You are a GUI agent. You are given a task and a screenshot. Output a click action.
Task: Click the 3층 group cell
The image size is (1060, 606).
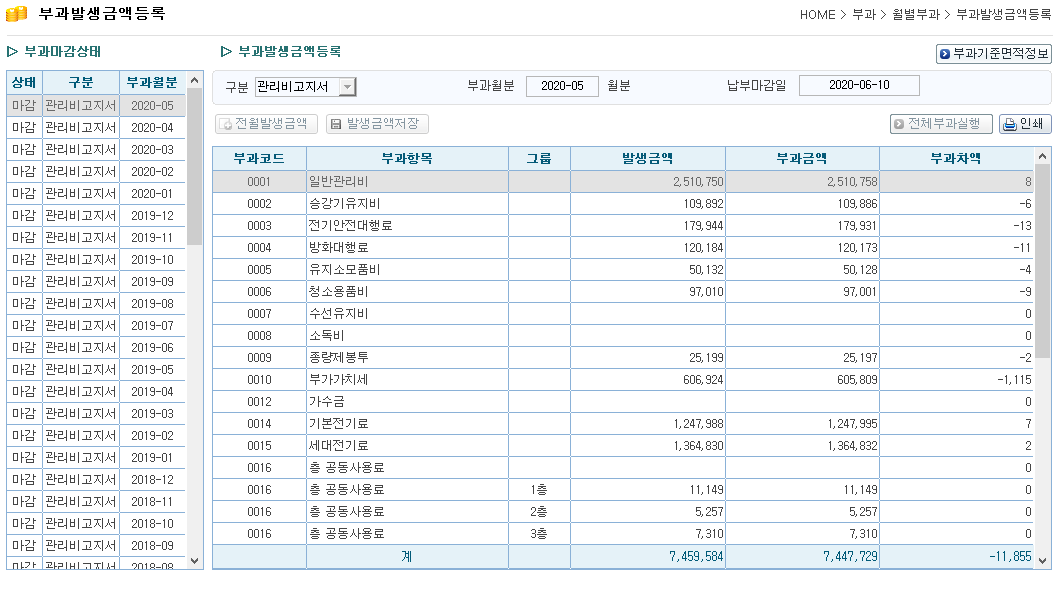[539, 534]
